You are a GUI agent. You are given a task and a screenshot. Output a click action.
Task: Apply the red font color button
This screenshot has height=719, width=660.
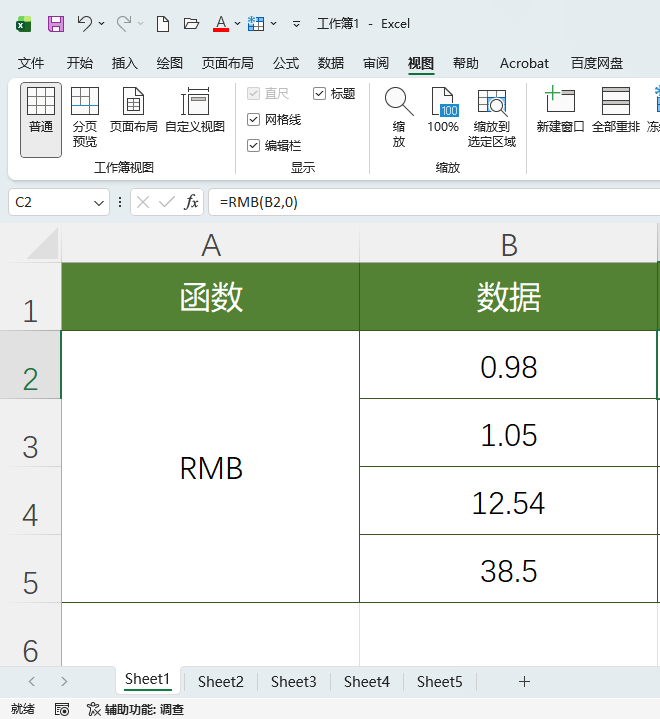pos(221,23)
